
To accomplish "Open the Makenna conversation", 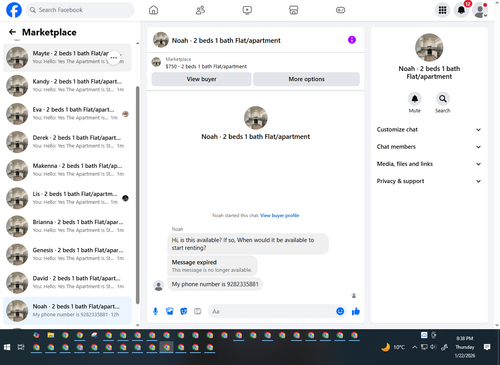I will tap(67, 170).
